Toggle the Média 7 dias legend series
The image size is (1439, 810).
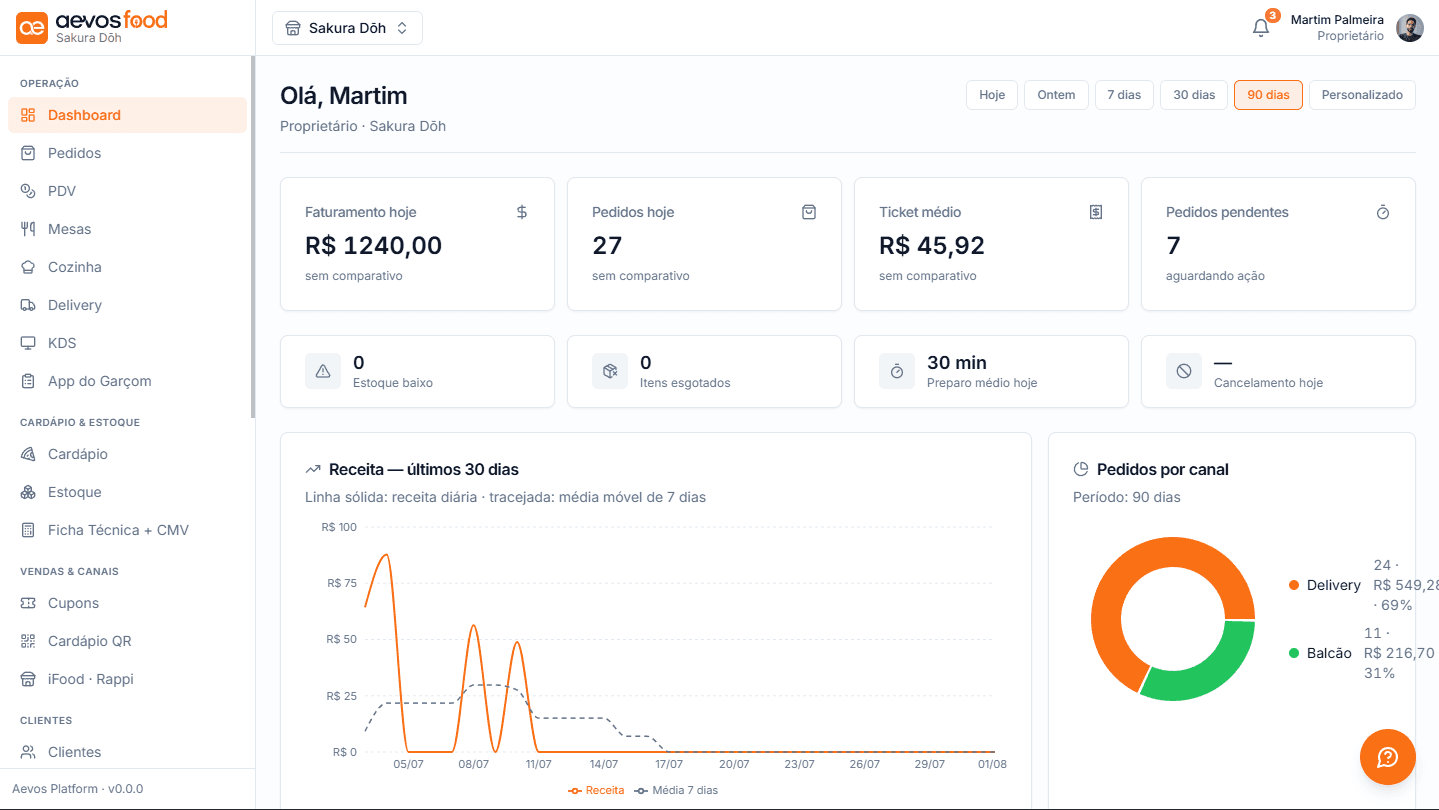676,790
